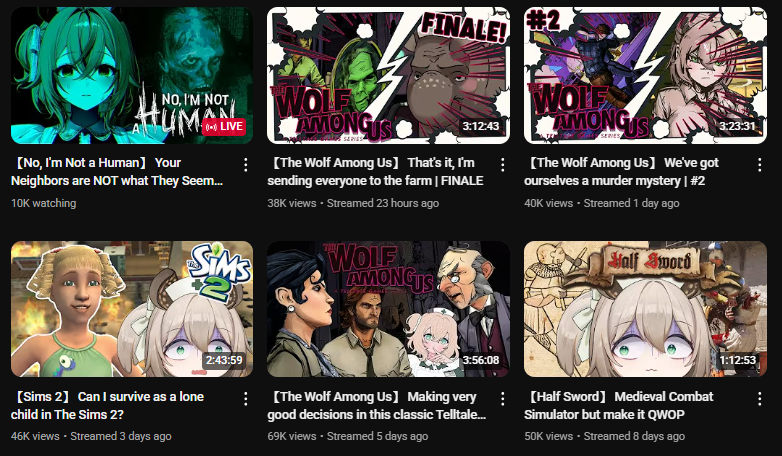Screen dimensions: 782x456
Task: Open The Sims 2 video thumbnail
Action: tap(132, 309)
